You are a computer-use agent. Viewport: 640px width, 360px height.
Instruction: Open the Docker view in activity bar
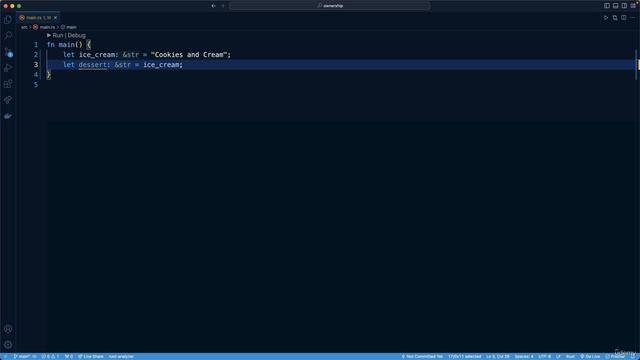[x=8, y=116]
